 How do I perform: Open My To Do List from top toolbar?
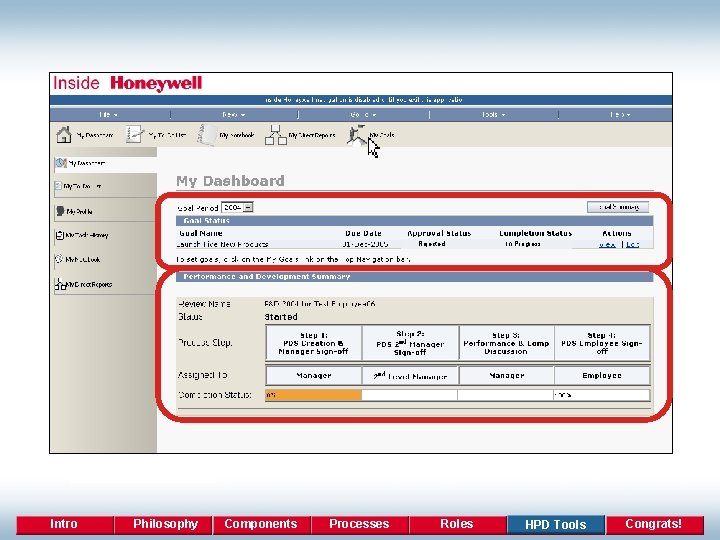tap(156, 135)
